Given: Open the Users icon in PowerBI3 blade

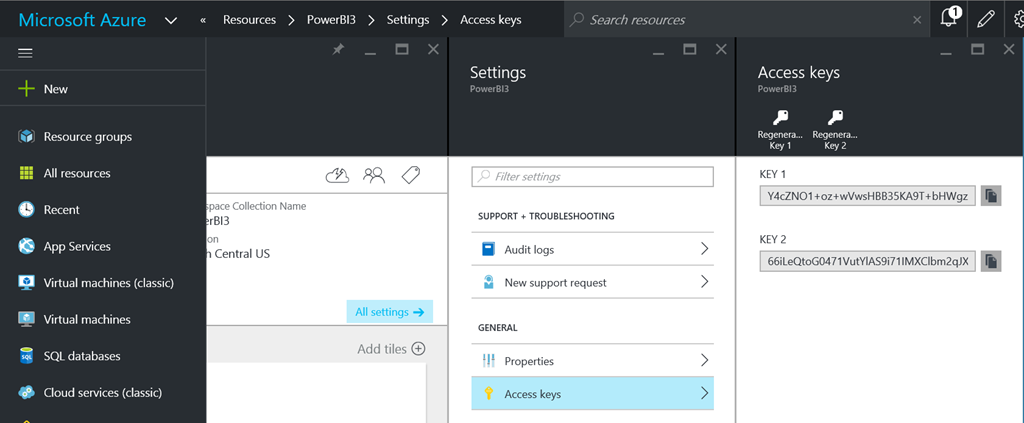Looking at the screenshot, I should tap(374, 176).
